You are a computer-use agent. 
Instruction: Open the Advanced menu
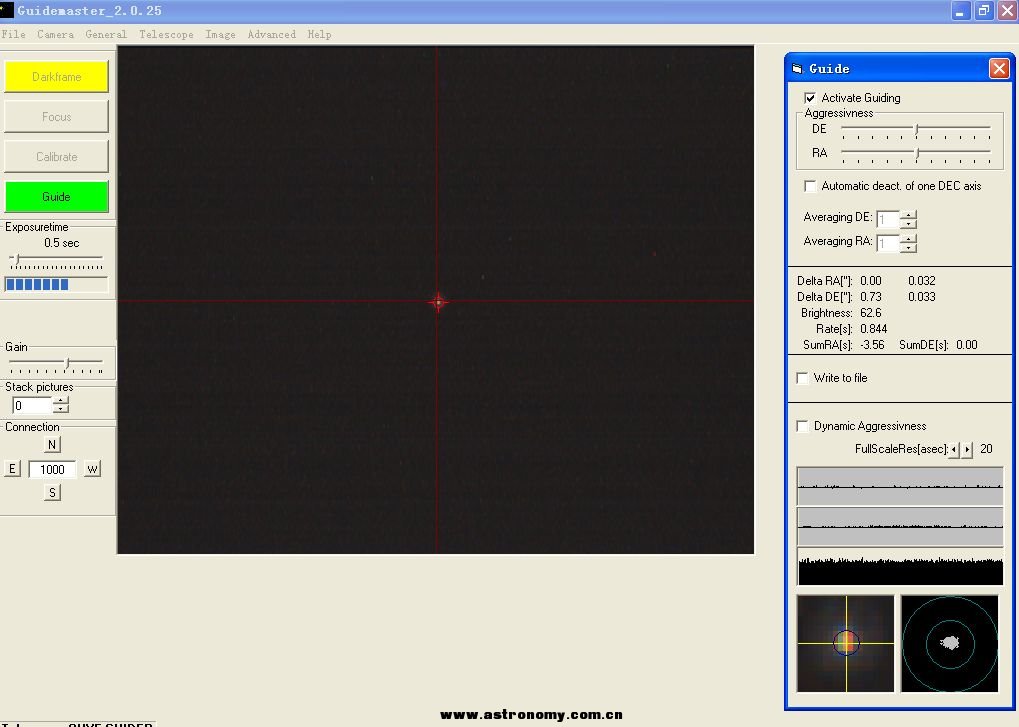(272, 34)
